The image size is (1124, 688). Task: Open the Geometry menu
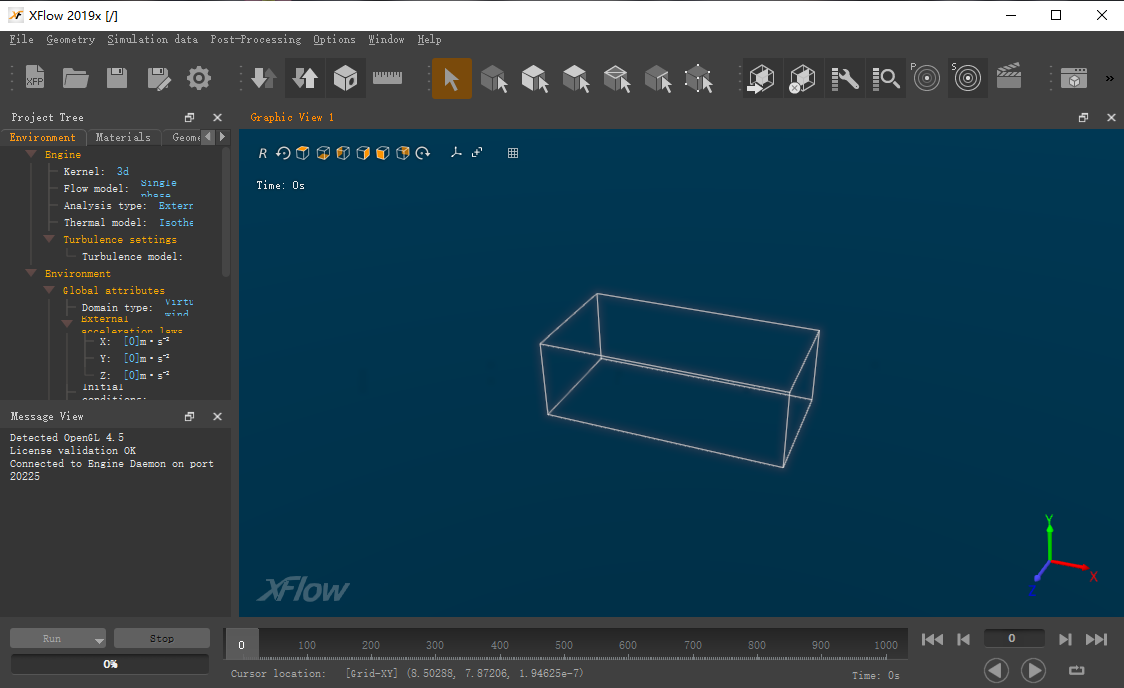click(70, 39)
